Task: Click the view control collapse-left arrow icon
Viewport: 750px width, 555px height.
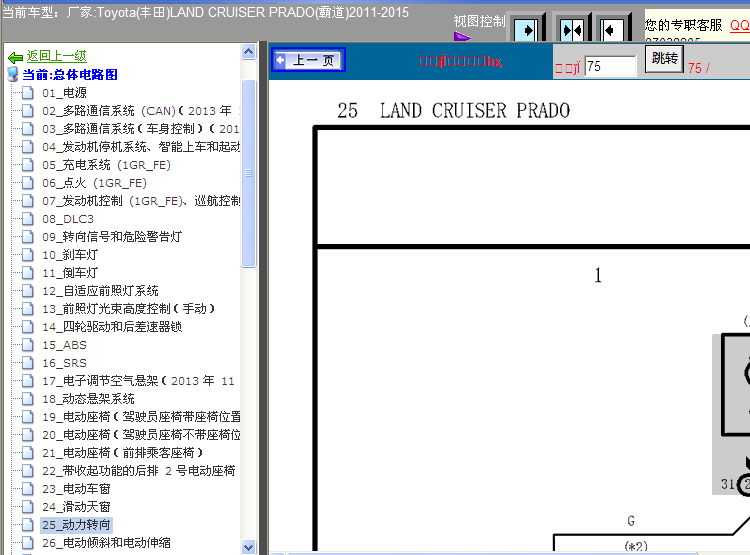Action: point(612,31)
